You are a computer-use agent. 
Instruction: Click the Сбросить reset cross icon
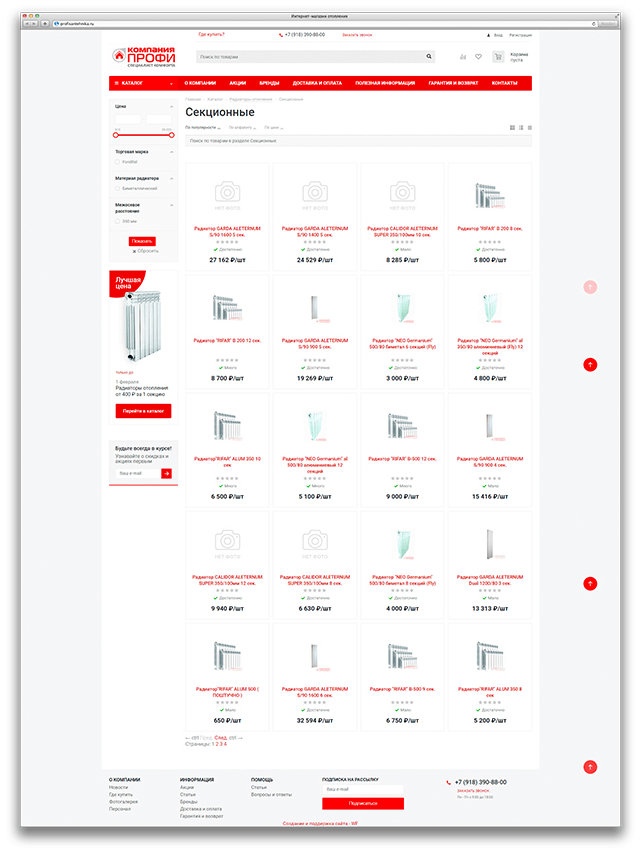coord(134,252)
